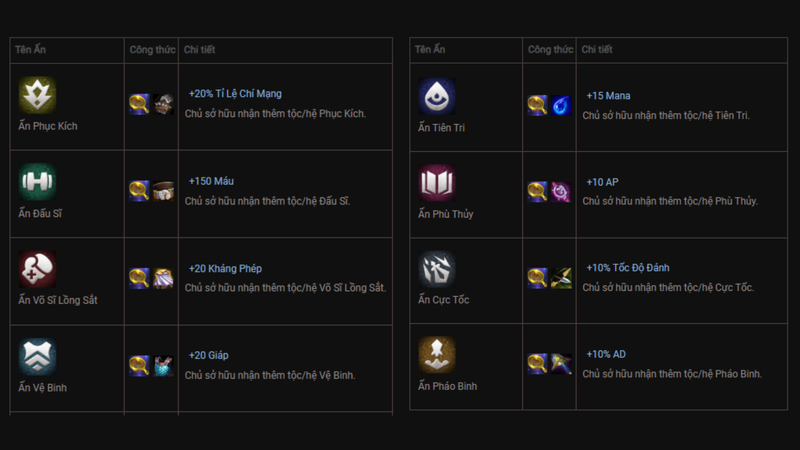This screenshot has width=800, height=450.
Task: Click the Ấn Phù Thủy book emblem icon
Action: pos(437,183)
